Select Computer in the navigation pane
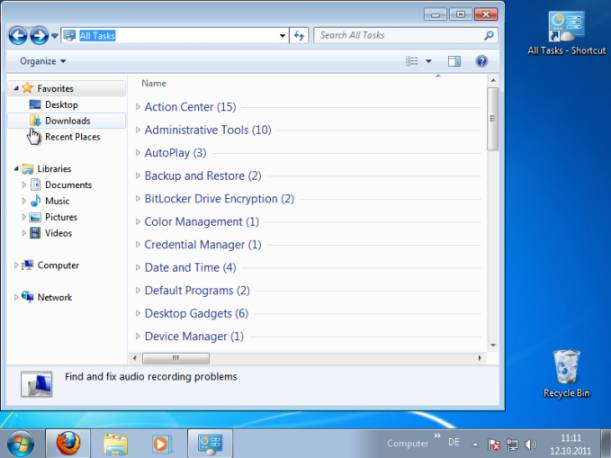 pyautogui.click(x=58, y=265)
